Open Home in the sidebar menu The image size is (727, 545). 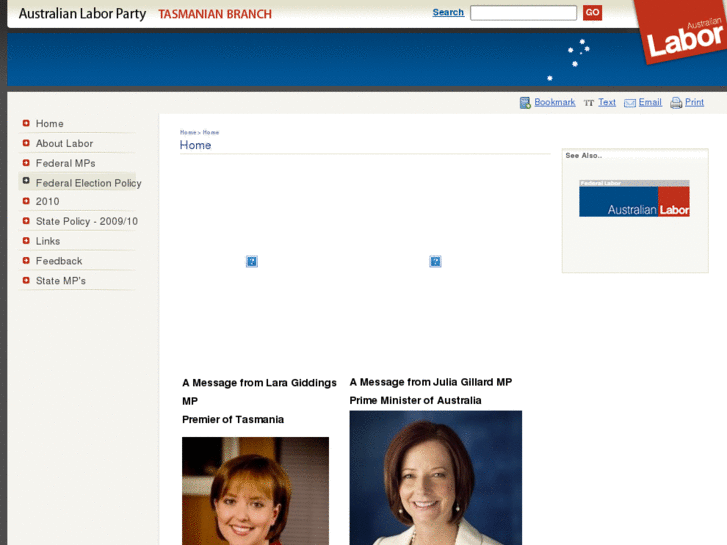[50, 124]
